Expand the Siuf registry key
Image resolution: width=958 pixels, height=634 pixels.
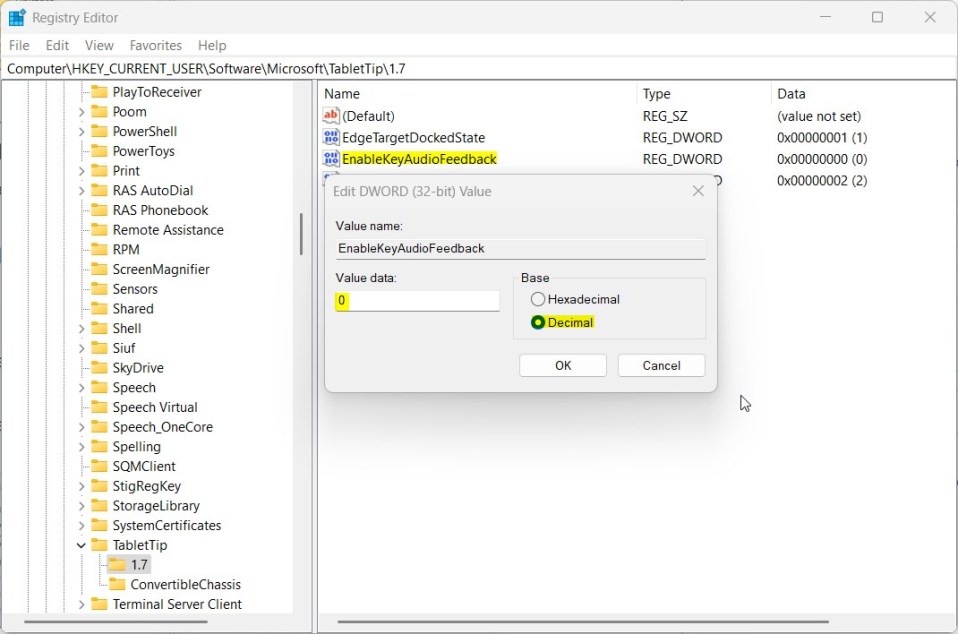tap(81, 348)
